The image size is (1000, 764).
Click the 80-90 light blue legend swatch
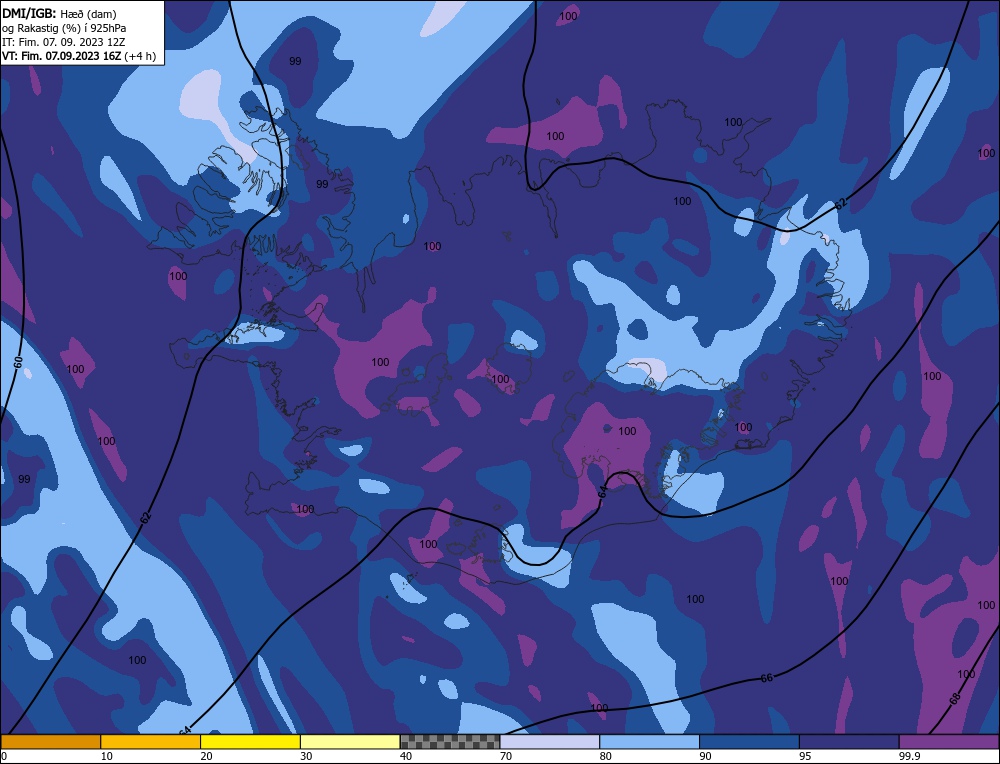point(649,742)
